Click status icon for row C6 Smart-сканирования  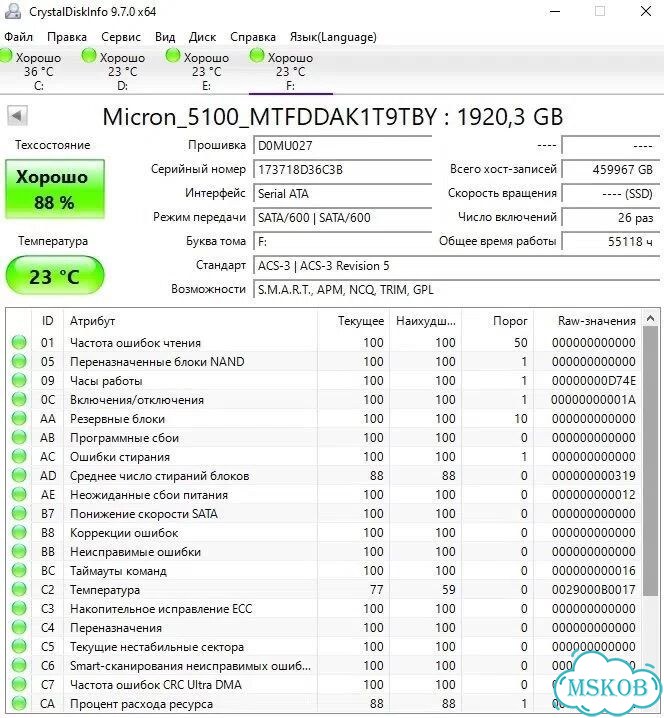pos(19,665)
